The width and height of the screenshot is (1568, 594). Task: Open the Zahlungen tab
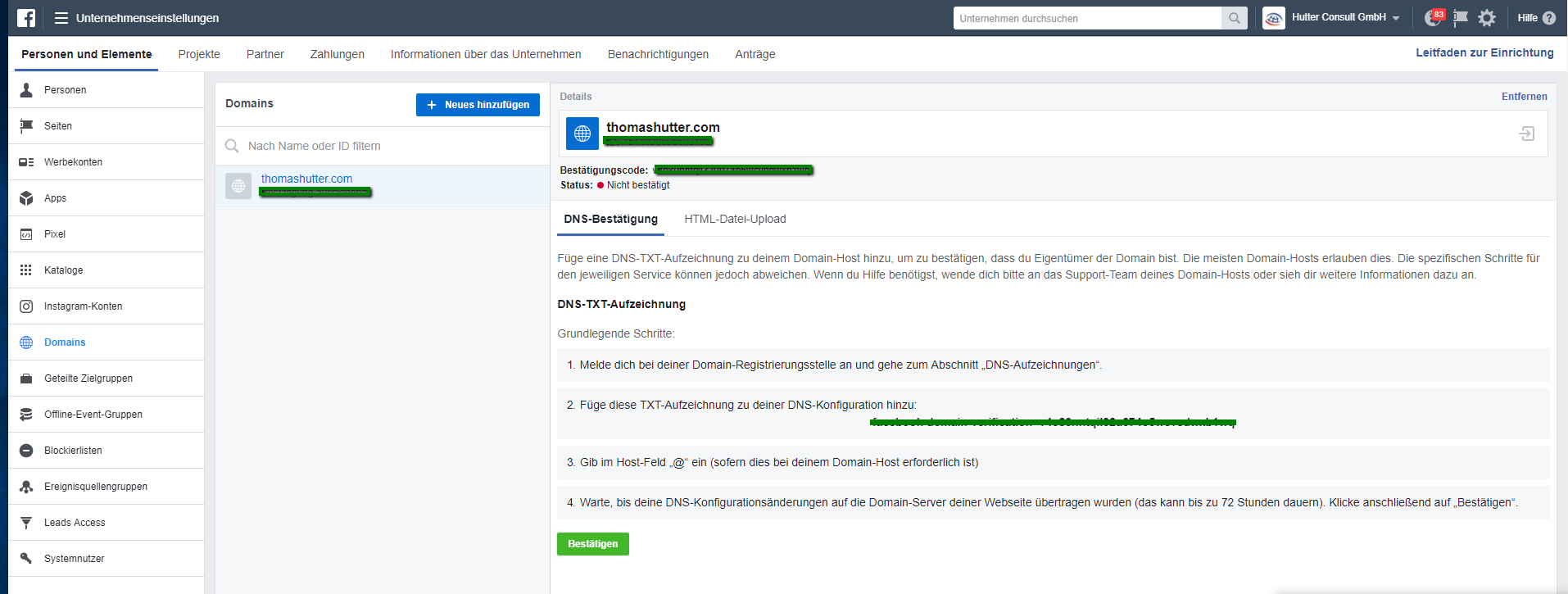point(338,54)
